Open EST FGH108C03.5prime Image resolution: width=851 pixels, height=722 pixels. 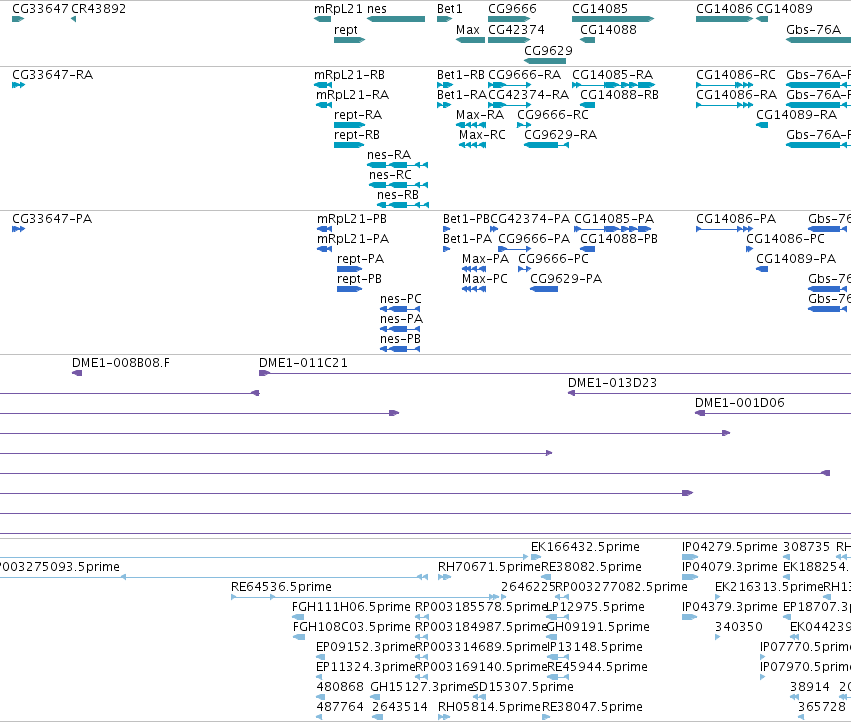(x=352, y=627)
